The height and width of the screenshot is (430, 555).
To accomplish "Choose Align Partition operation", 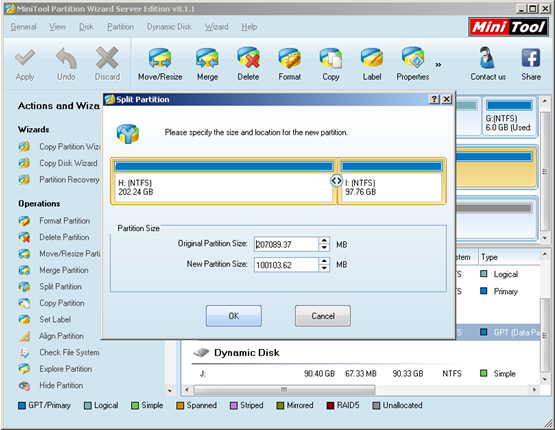I will [52, 336].
